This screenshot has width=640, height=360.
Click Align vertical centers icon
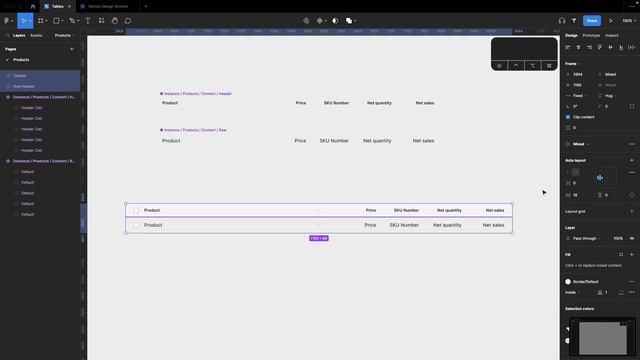point(610,47)
